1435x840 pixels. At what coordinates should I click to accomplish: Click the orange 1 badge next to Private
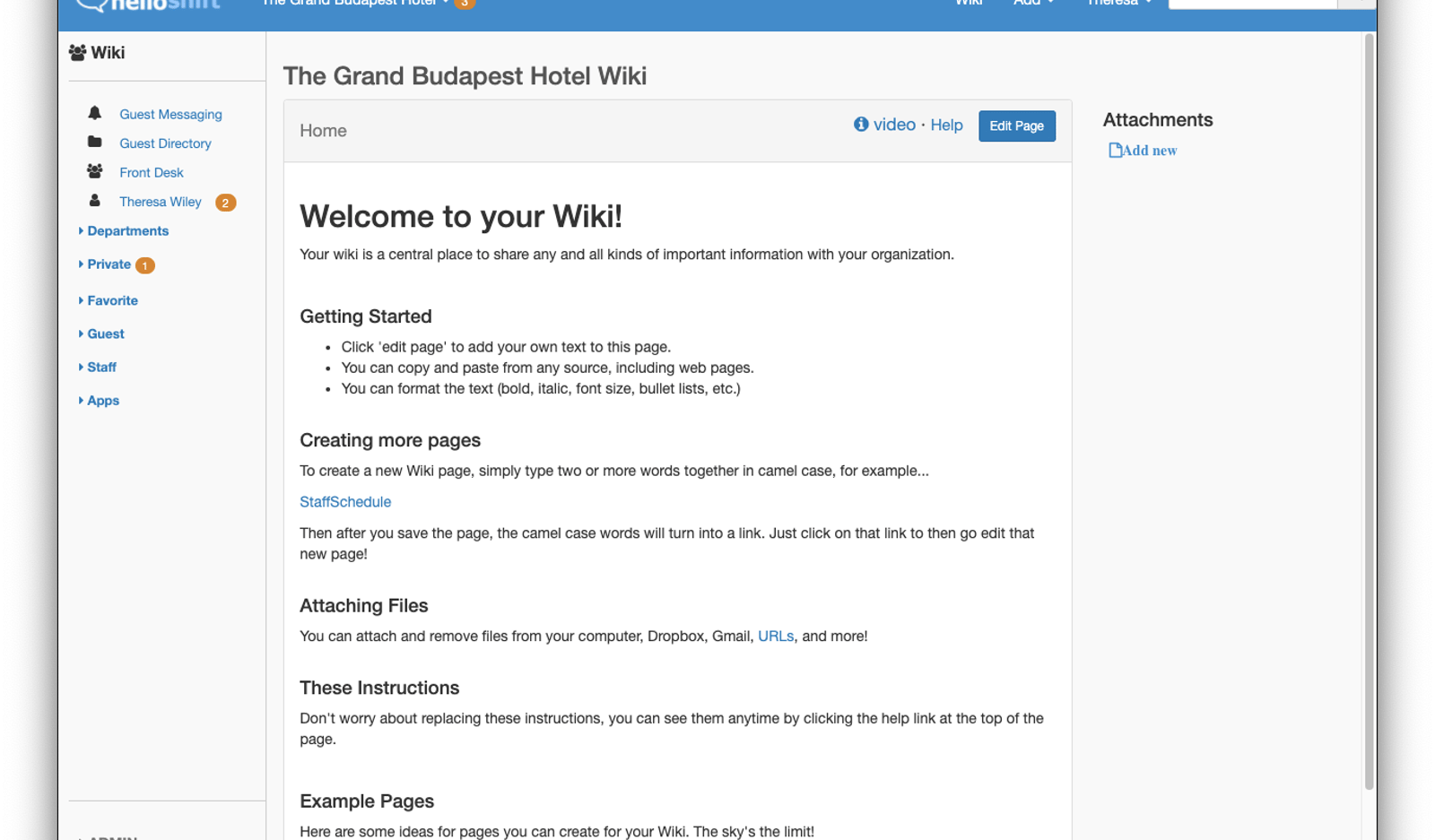click(144, 265)
